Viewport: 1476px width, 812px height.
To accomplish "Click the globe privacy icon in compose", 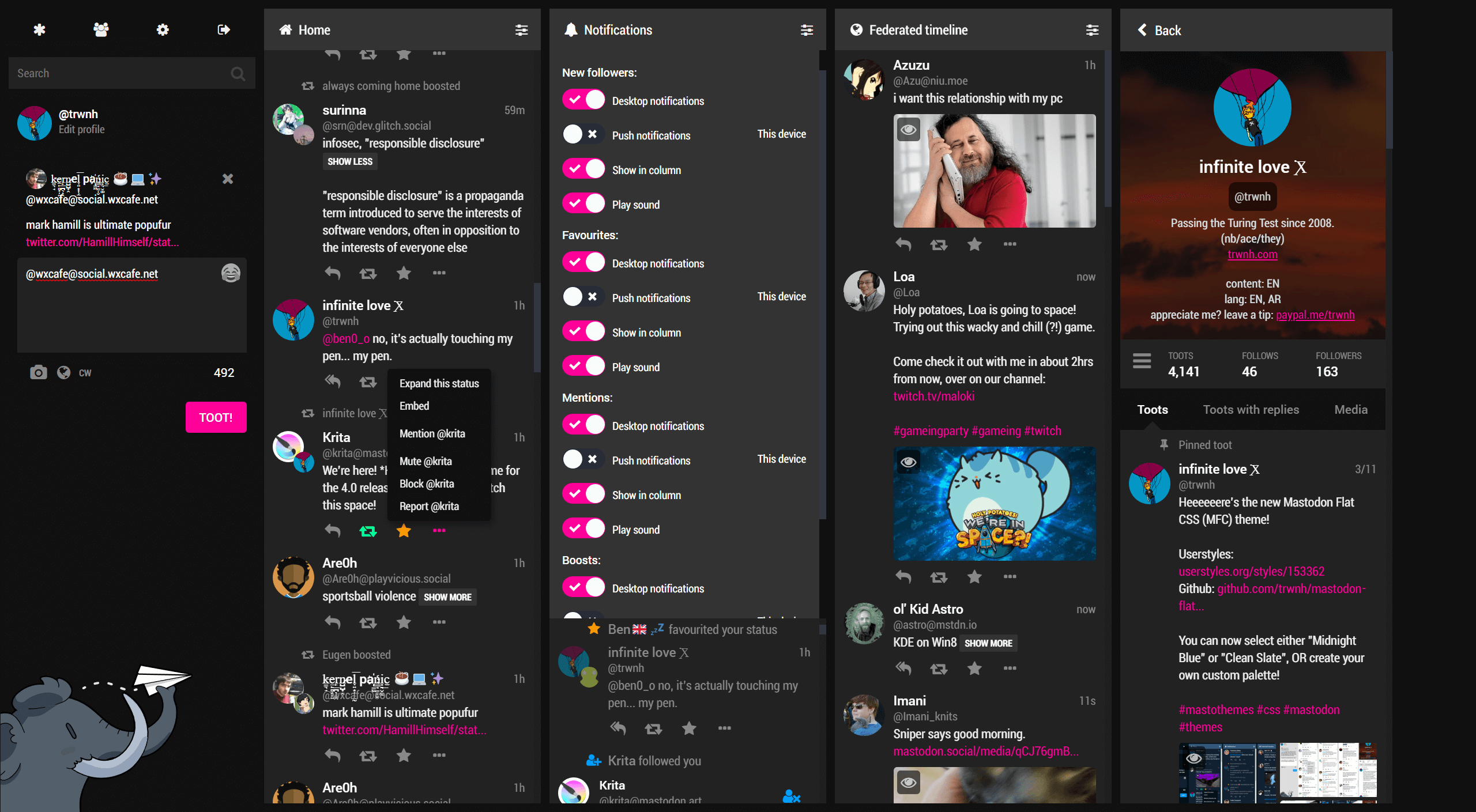I will coord(63,372).
